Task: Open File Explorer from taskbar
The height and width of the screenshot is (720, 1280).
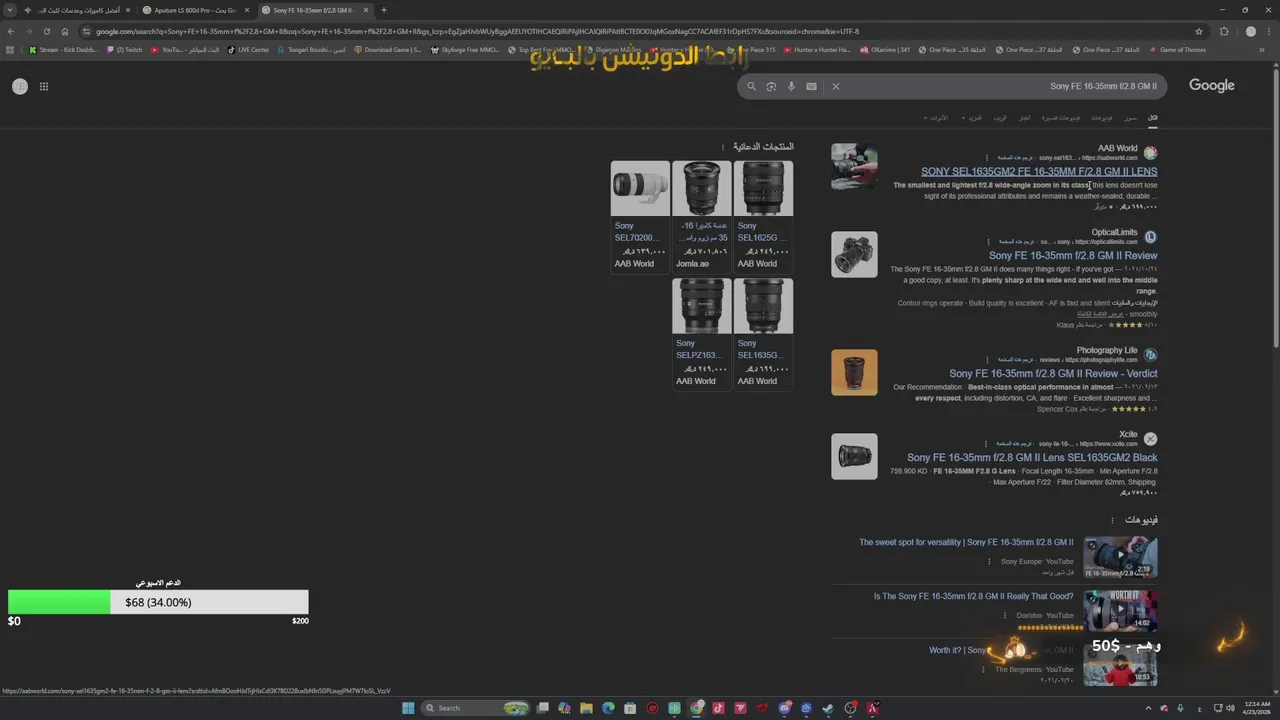Action: coord(586,708)
